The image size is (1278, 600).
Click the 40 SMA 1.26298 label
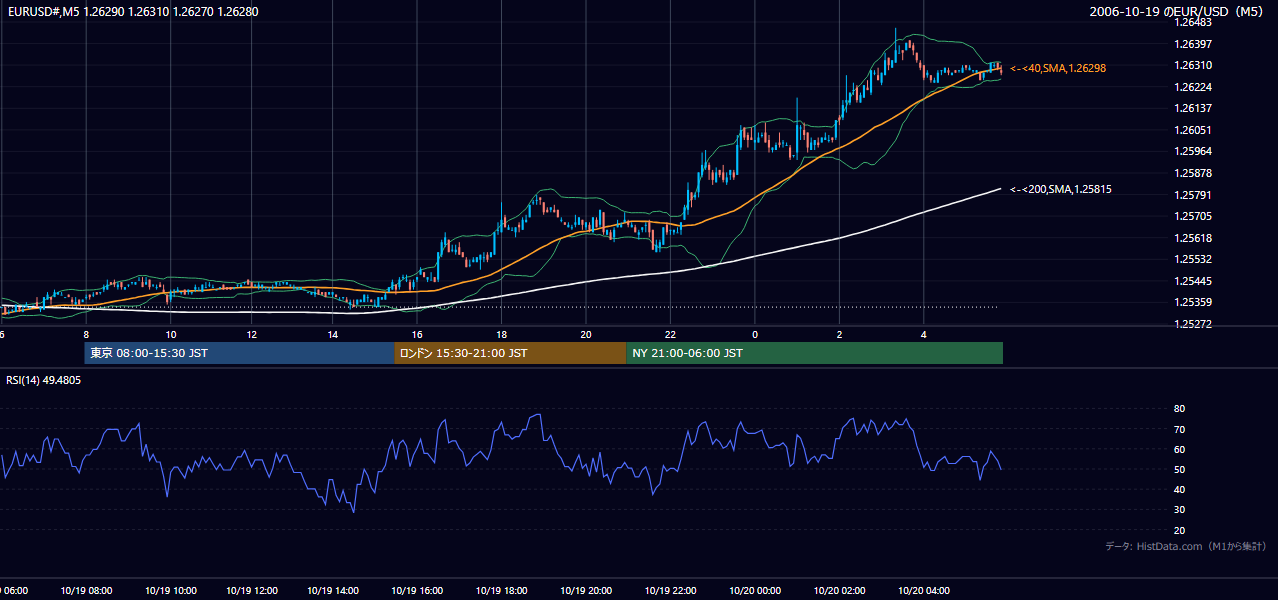click(x=1058, y=68)
